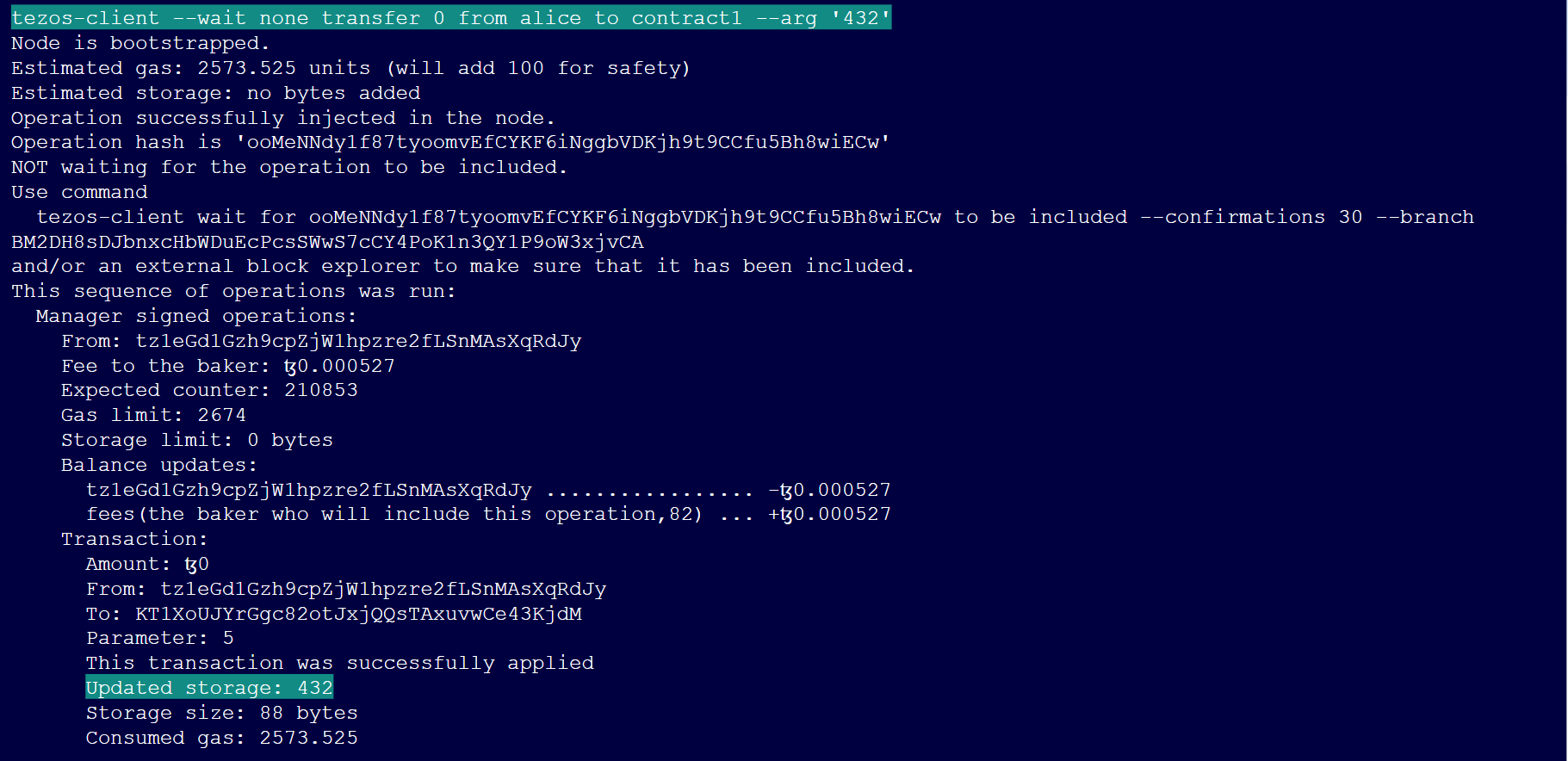Click "This transaction was successfully applied" text
1568x761 pixels.
coord(339,663)
